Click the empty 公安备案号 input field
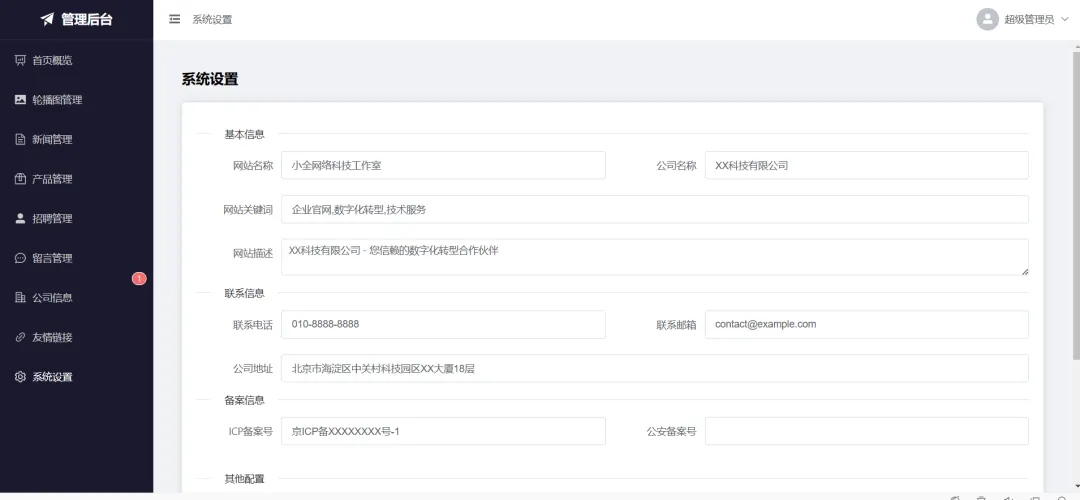Screen dimensions: 1080x500 tap(866, 431)
